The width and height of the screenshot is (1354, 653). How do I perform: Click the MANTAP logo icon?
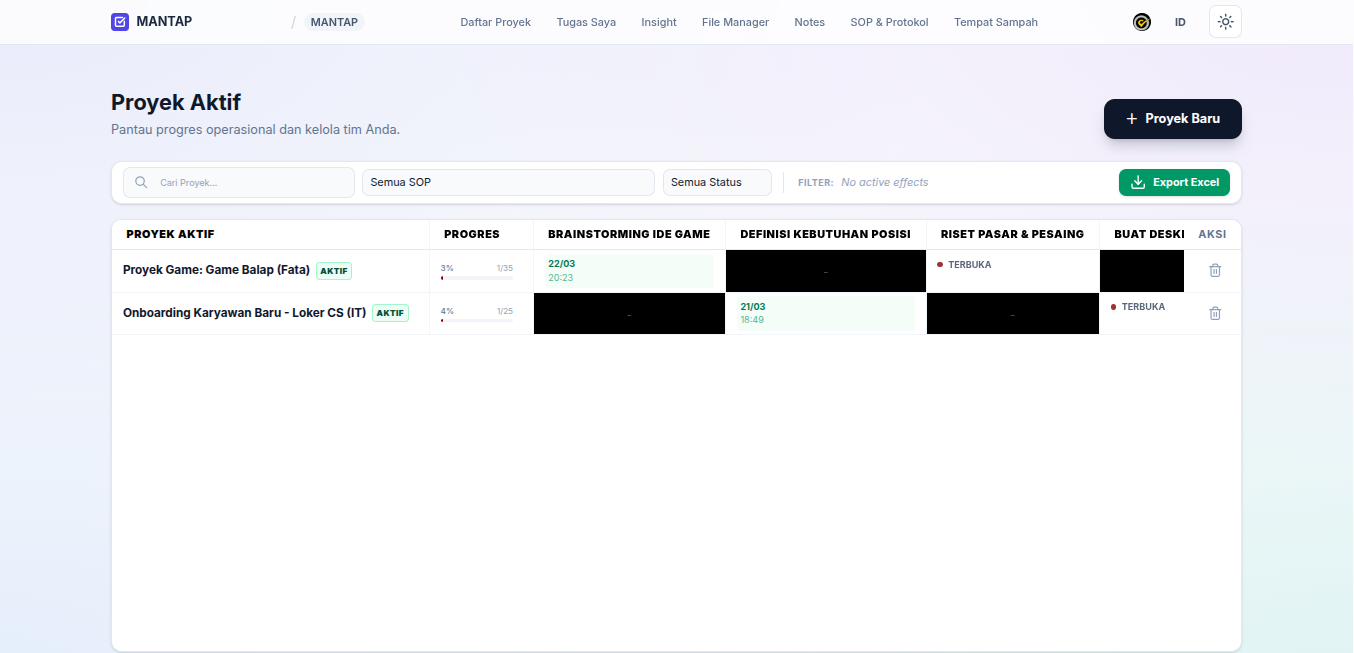pyautogui.click(x=120, y=22)
